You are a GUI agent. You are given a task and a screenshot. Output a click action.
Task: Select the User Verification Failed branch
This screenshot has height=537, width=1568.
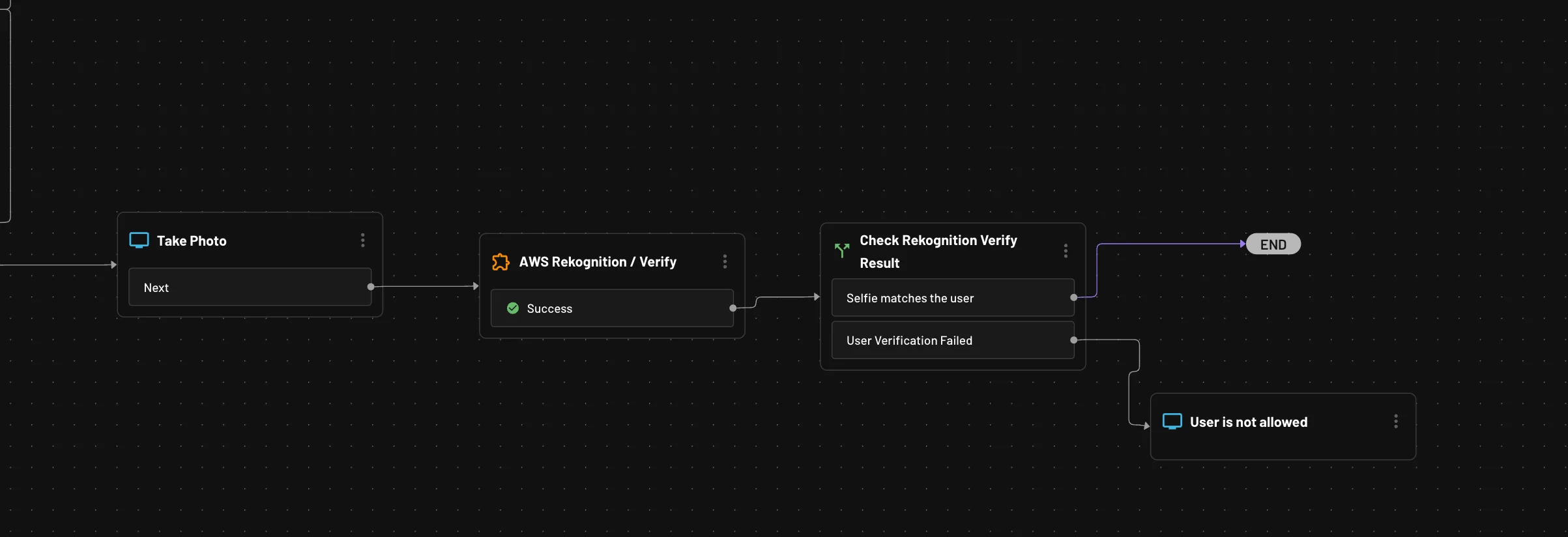click(952, 340)
